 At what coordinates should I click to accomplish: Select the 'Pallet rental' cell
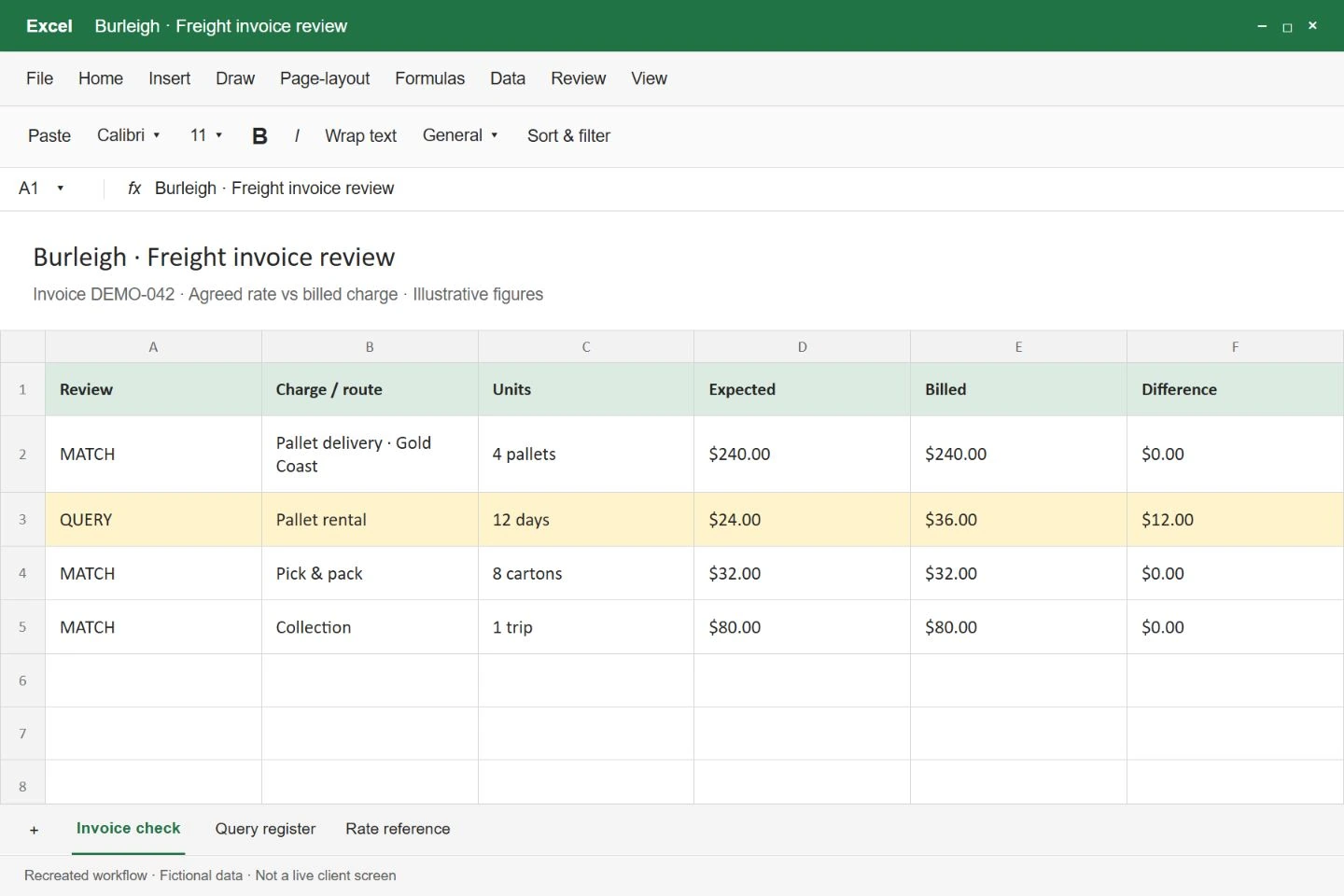370,520
